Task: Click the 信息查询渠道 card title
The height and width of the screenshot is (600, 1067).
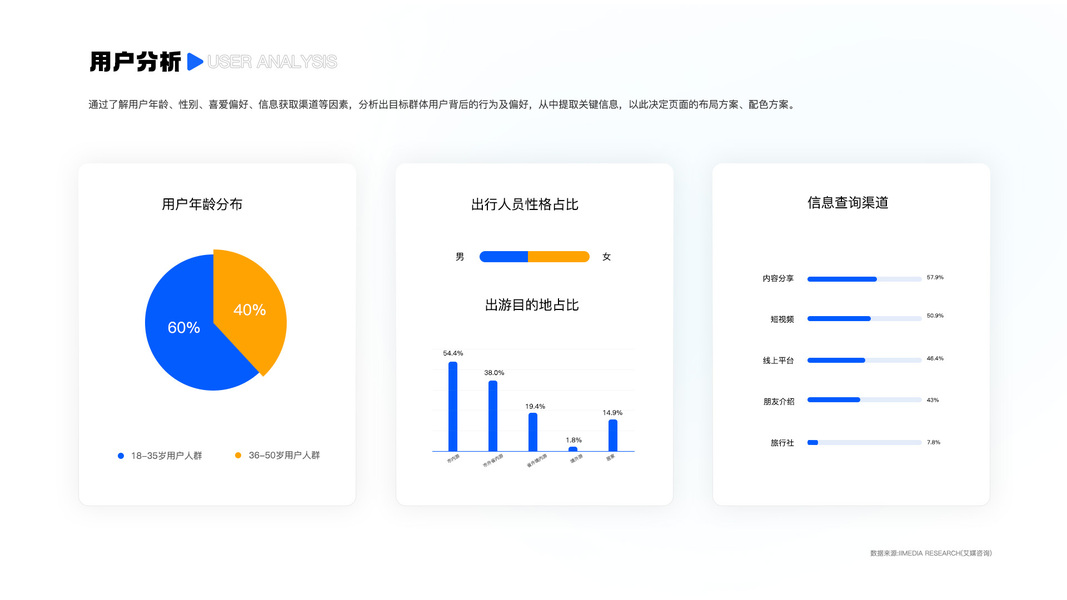Action: point(848,203)
